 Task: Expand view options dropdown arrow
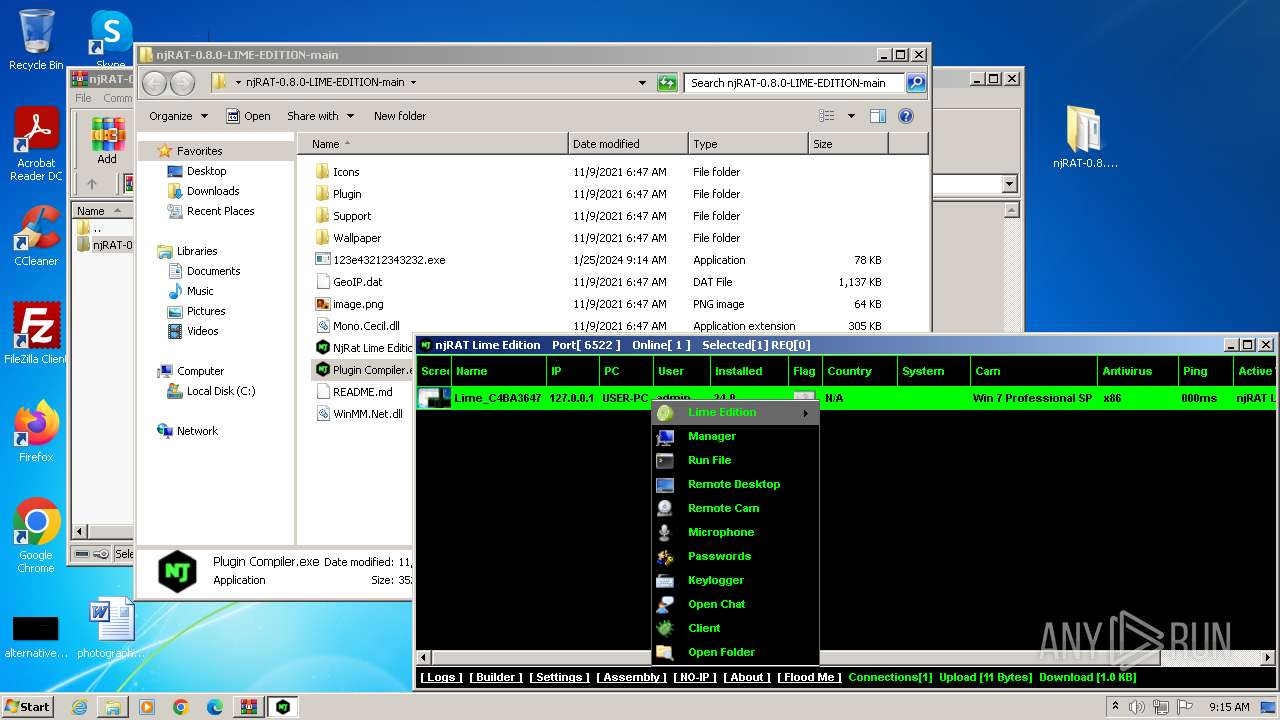[x=851, y=116]
